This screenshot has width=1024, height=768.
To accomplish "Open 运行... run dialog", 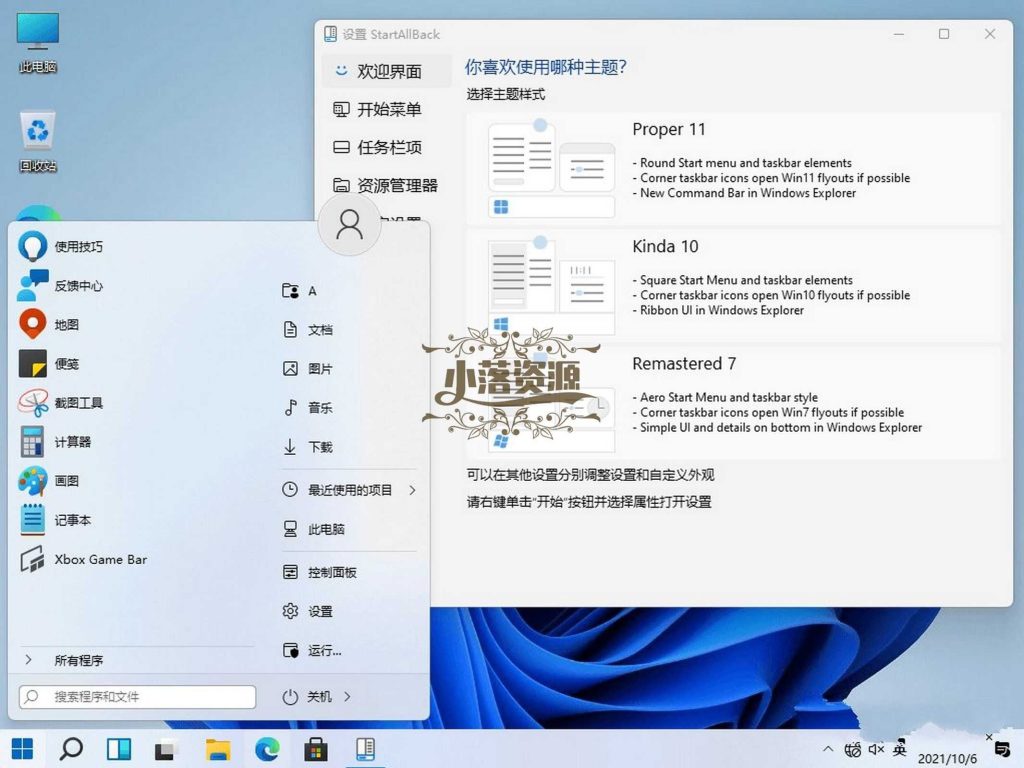I will (x=312, y=650).
